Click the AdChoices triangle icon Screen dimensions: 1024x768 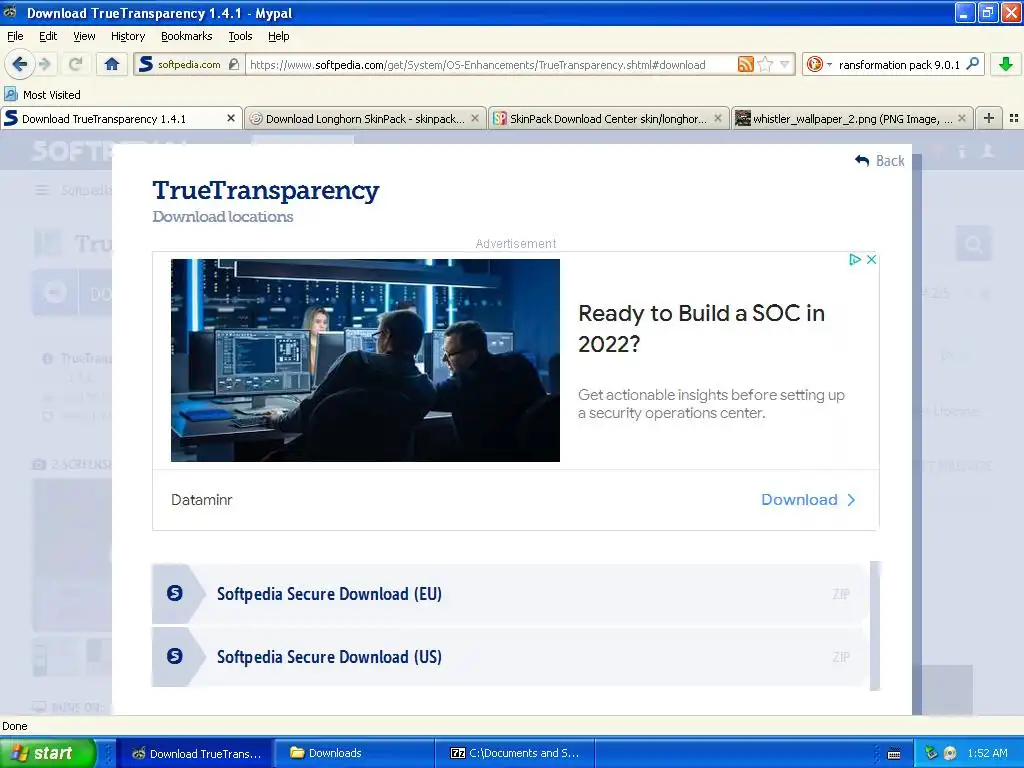(854, 259)
